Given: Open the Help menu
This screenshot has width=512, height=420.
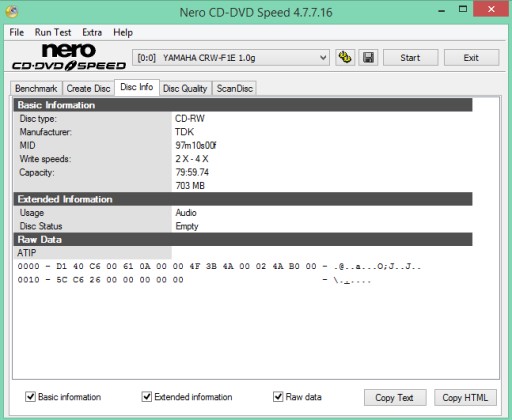Looking at the screenshot, I should (x=123, y=32).
